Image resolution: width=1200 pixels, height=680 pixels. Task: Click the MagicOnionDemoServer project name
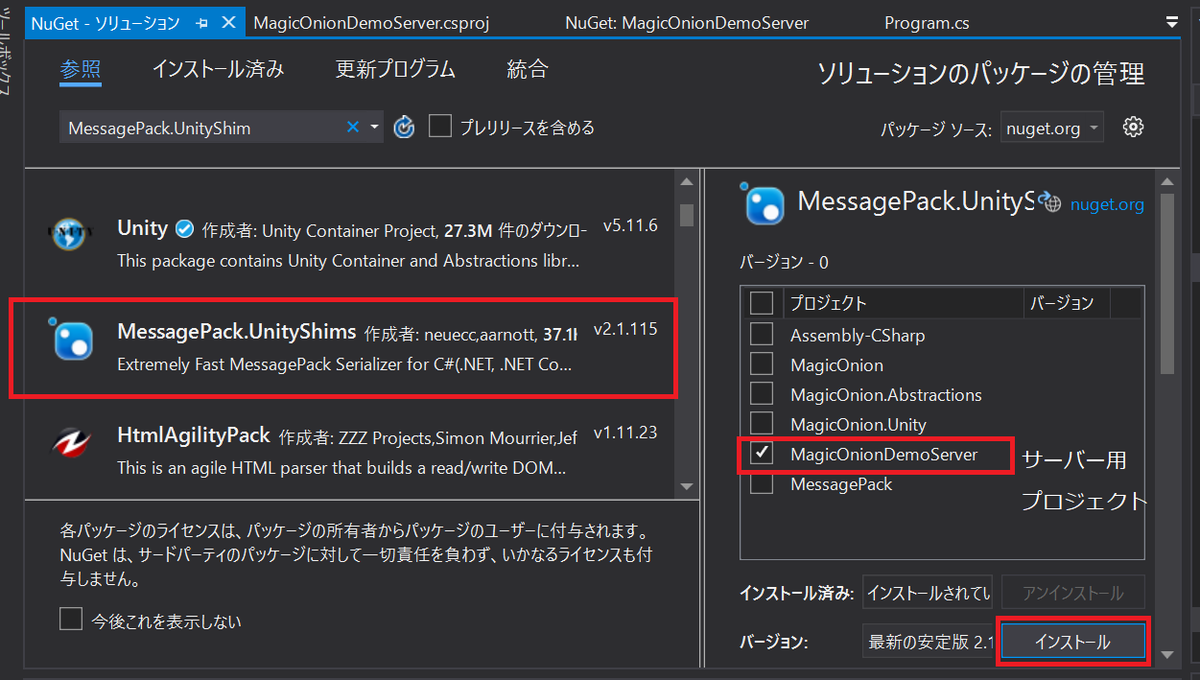(x=884, y=454)
